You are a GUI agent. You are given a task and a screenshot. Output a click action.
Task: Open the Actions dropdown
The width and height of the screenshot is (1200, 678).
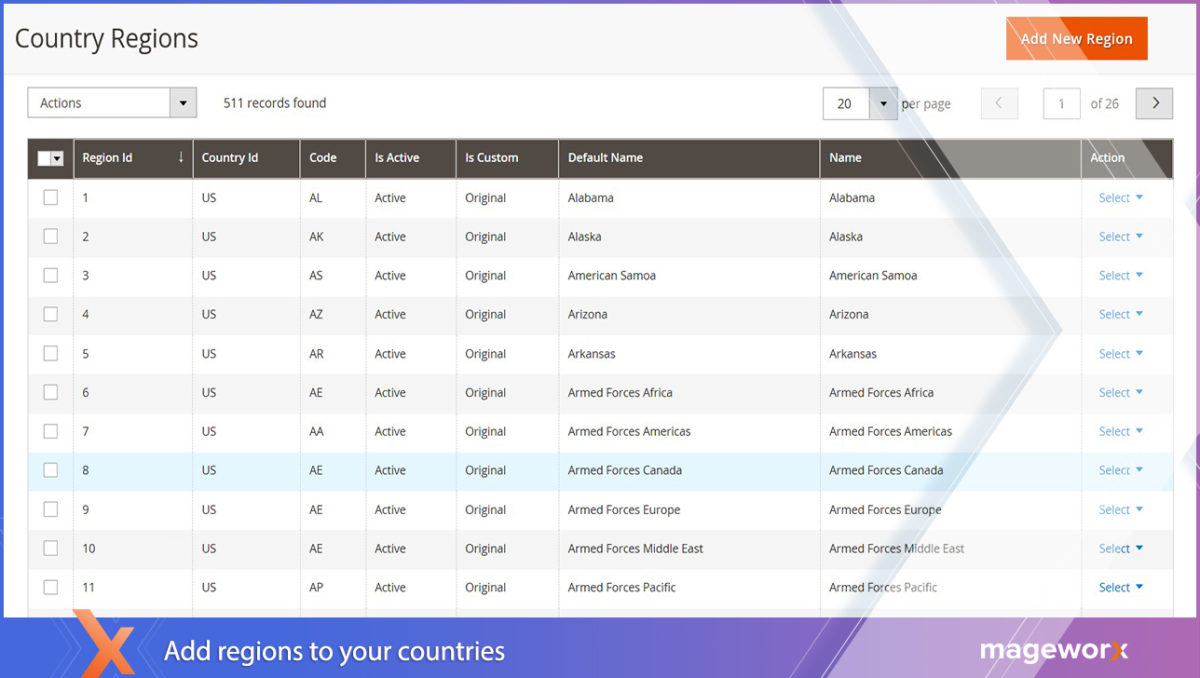pyautogui.click(x=111, y=103)
